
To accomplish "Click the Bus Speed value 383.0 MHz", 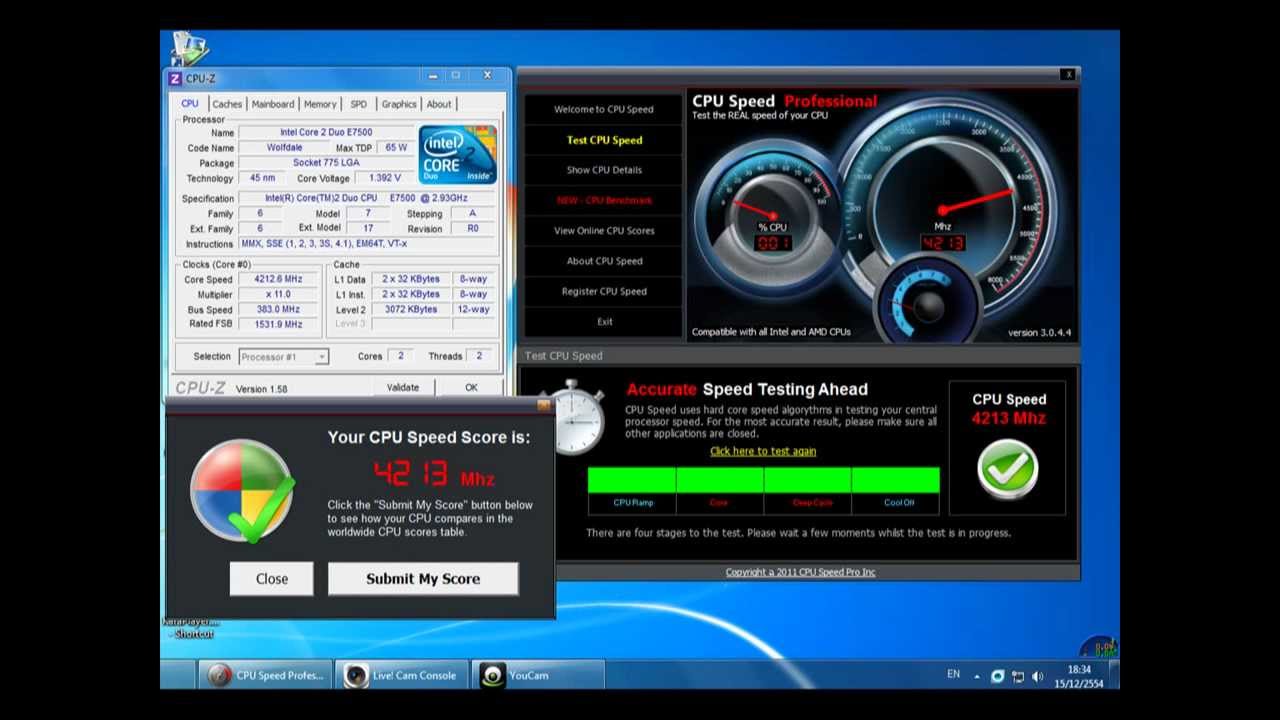I will pyautogui.click(x=277, y=310).
